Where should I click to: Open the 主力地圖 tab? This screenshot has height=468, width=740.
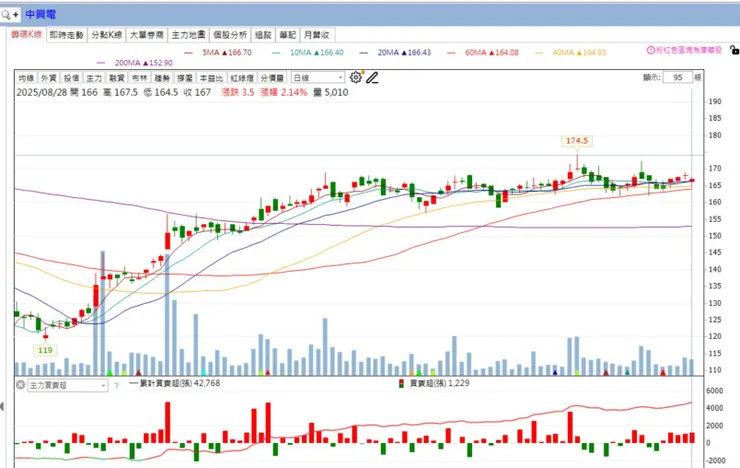(x=188, y=35)
